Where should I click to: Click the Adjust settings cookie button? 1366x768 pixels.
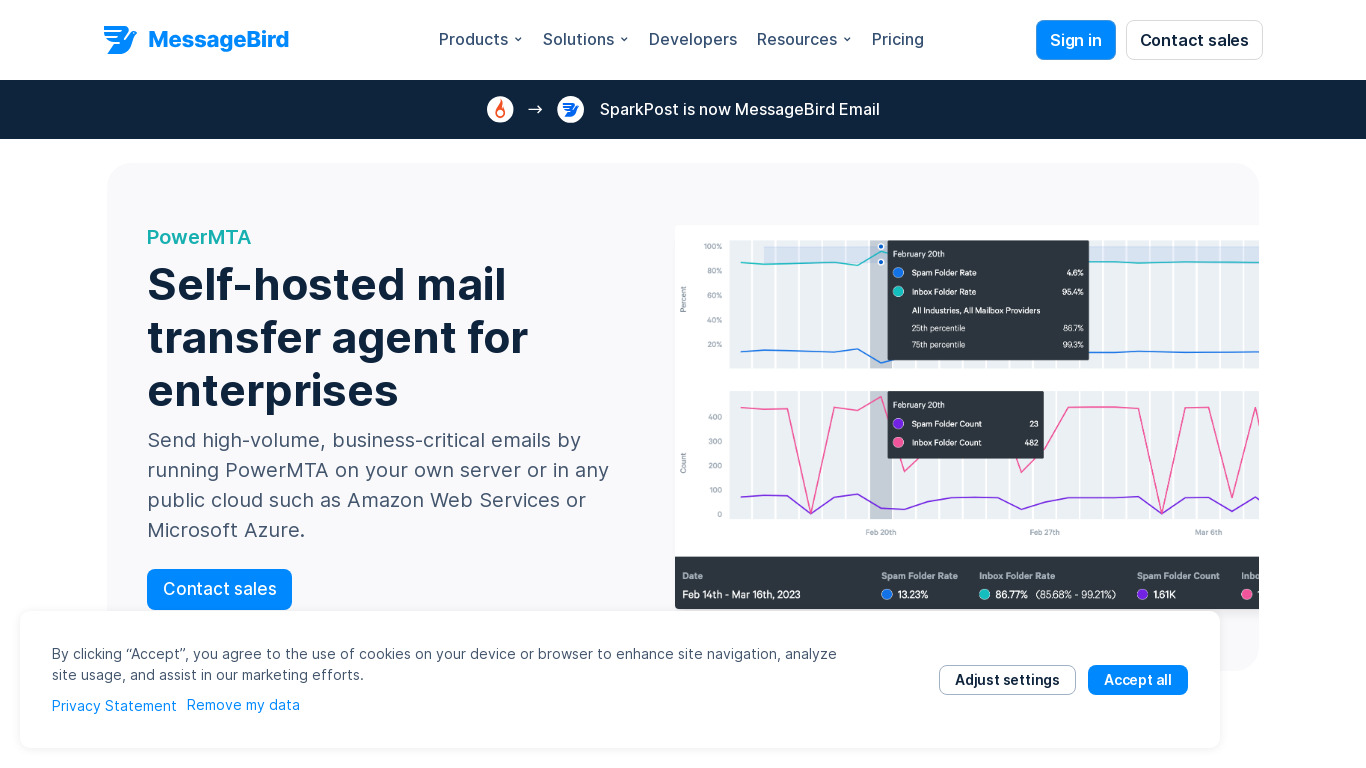pyautogui.click(x=1007, y=680)
